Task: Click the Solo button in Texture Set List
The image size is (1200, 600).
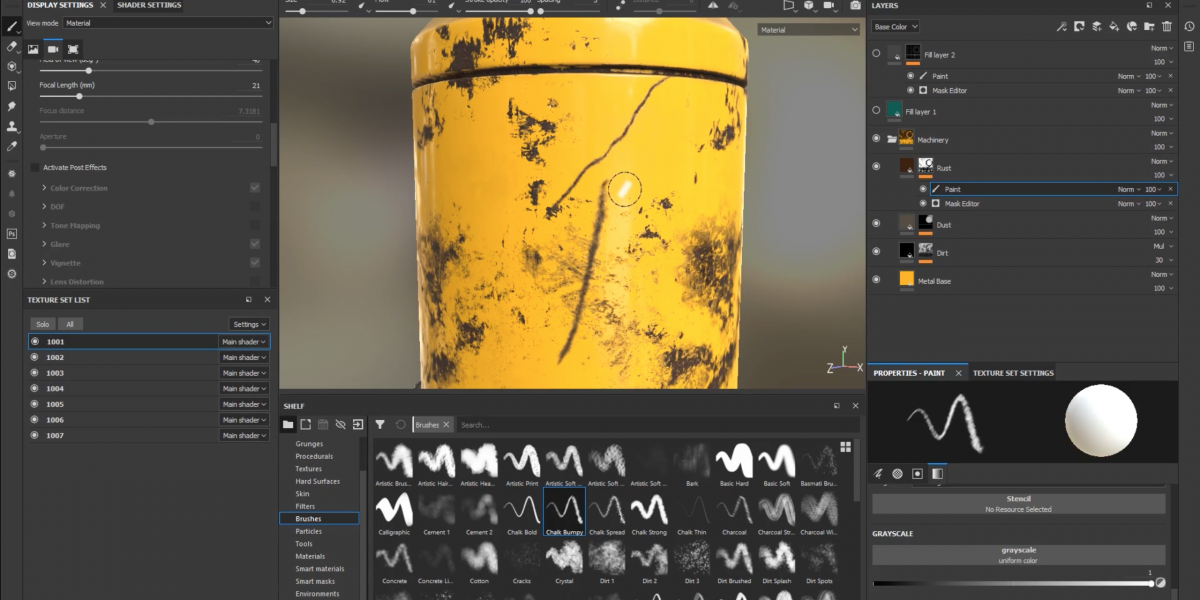Action: point(42,324)
